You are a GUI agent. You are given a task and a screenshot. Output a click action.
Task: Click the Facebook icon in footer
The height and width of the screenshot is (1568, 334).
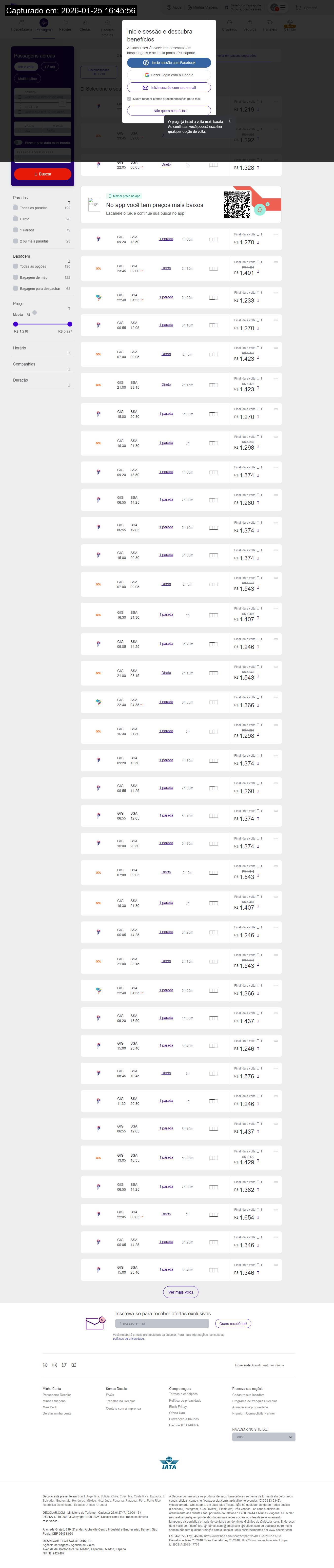click(x=45, y=1365)
